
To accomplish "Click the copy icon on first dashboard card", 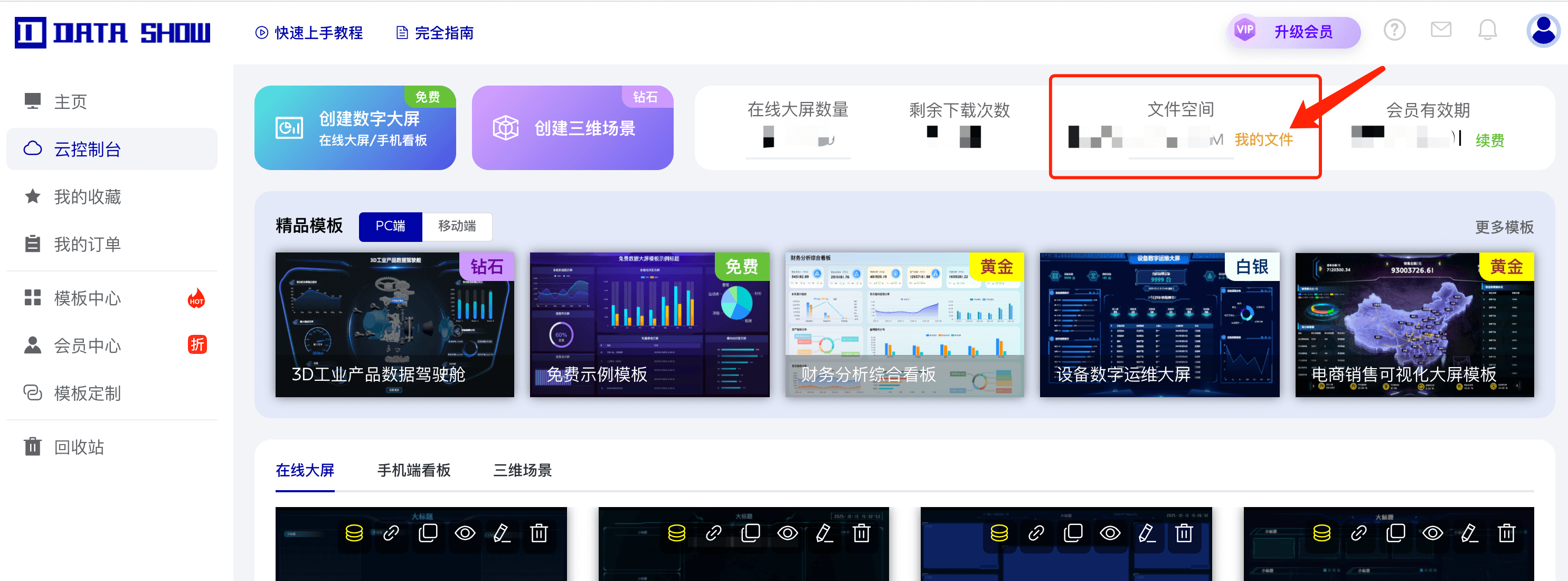I will 428,533.
